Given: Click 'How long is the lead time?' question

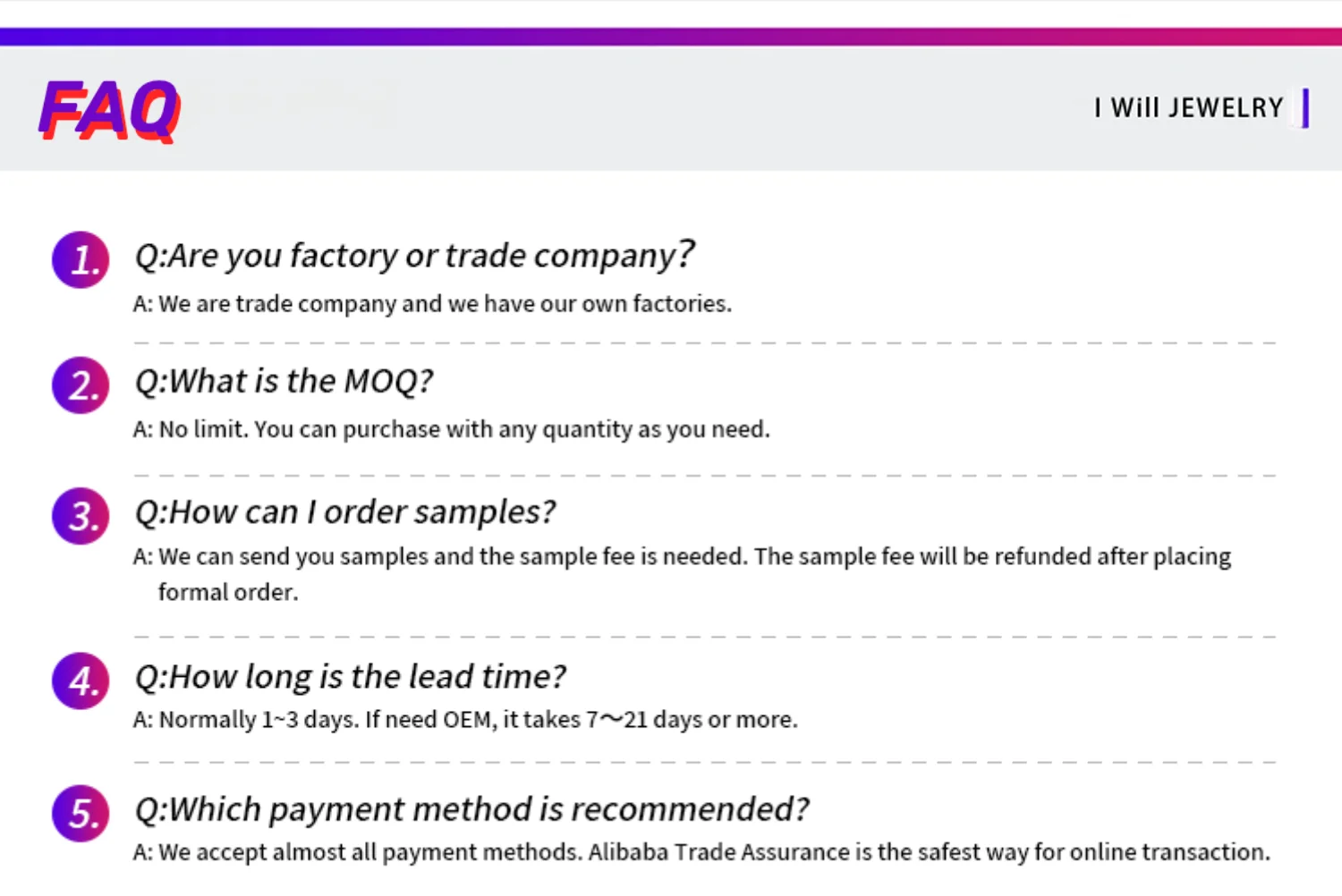Looking at the screenshot, I should [x=350, y=677].
